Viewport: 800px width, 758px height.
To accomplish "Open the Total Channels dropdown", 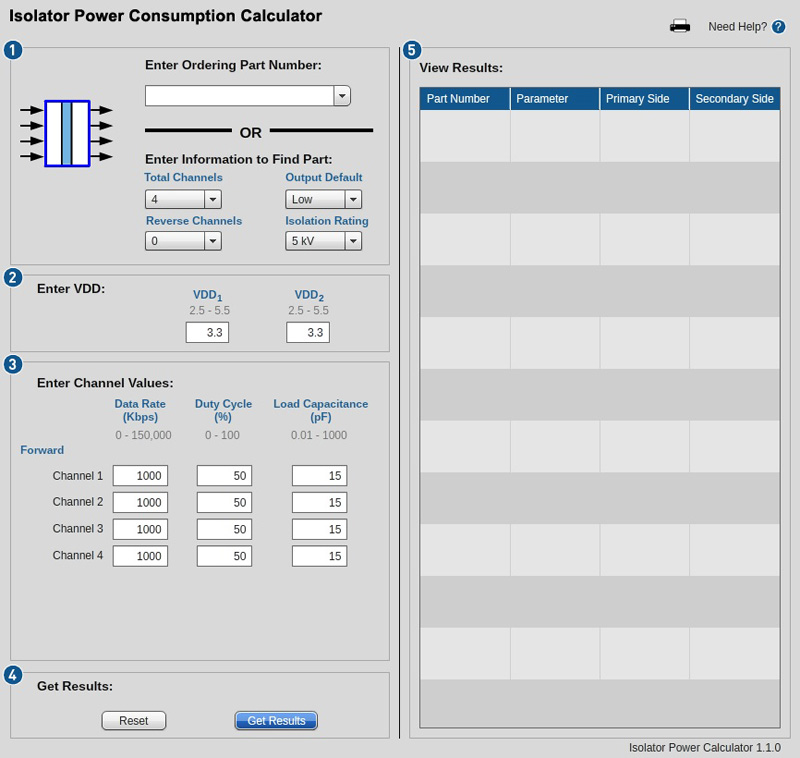I will (x=212, y=199).
